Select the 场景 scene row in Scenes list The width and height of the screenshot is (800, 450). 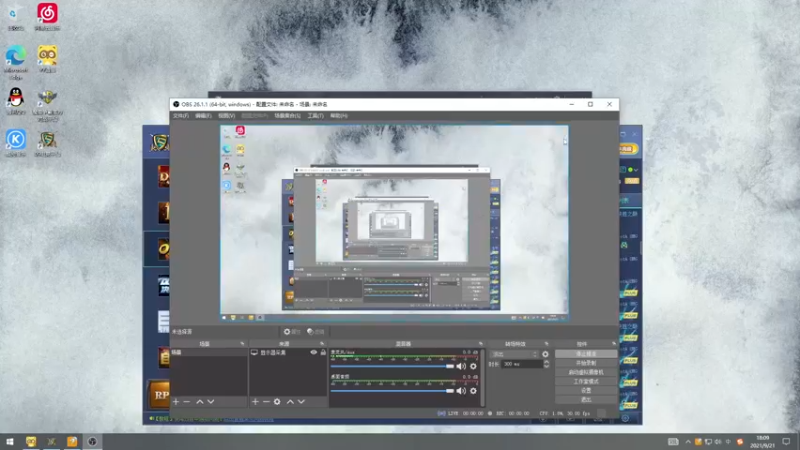coord(209,353)
